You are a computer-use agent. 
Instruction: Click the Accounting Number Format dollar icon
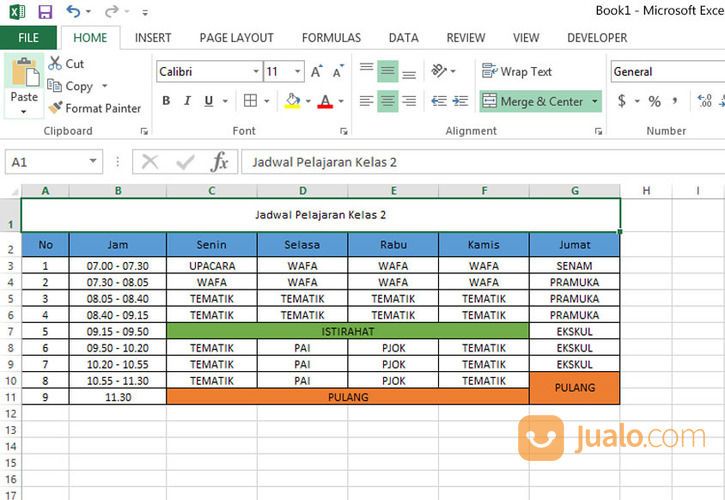pyautogui.click(x=622, y=101)
